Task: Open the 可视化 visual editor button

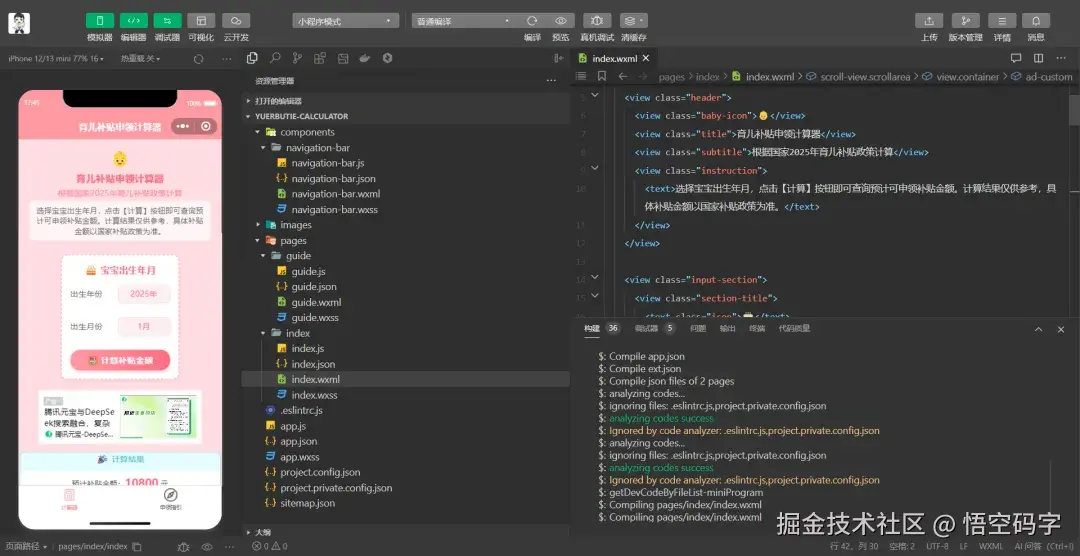Action: coord(201,21)
